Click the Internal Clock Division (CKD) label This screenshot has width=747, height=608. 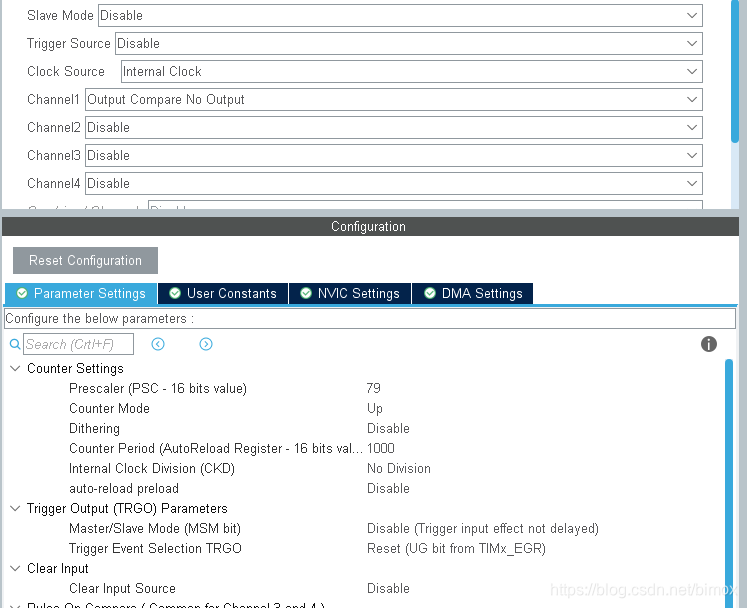(152, 468)
